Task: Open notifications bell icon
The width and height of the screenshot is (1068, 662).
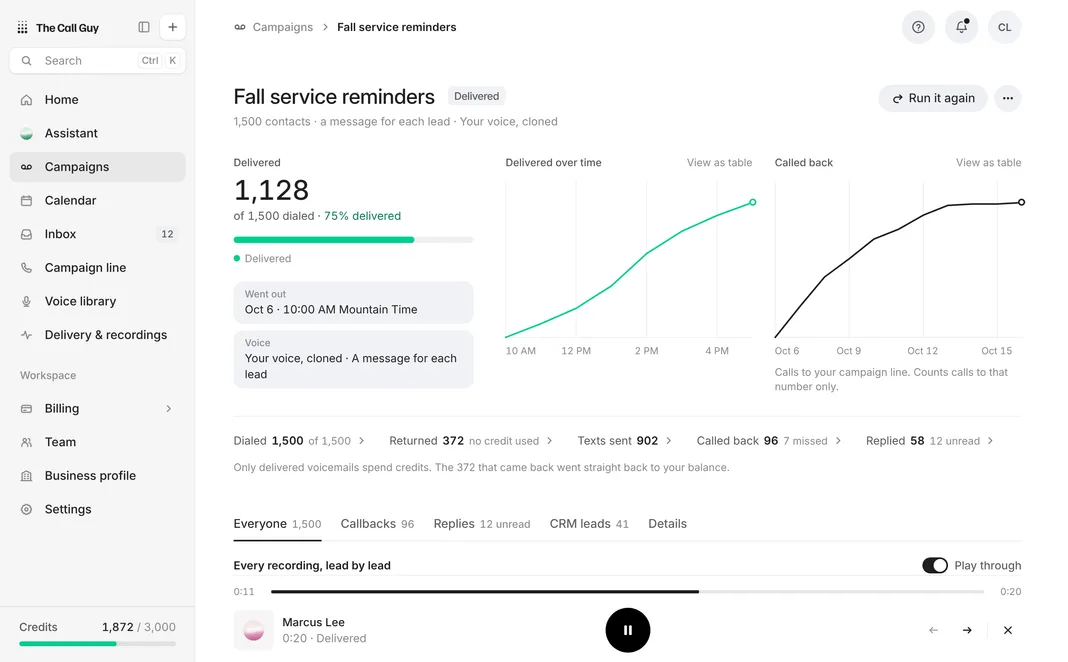Action: [961, 27]
